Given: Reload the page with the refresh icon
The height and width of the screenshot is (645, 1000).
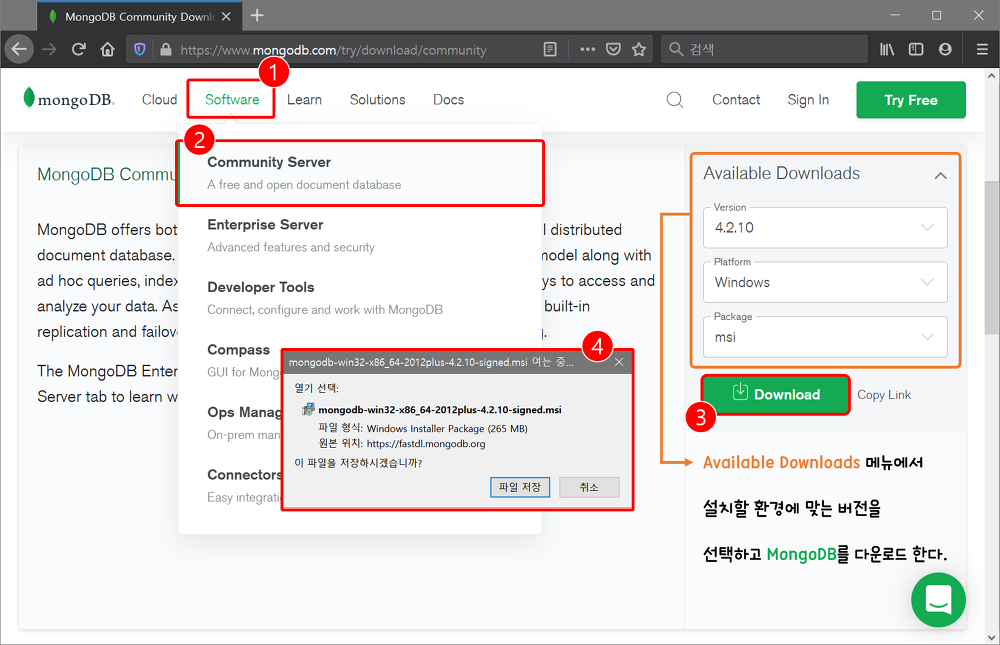Looking at the screenshot, I should tap(78, 49).
